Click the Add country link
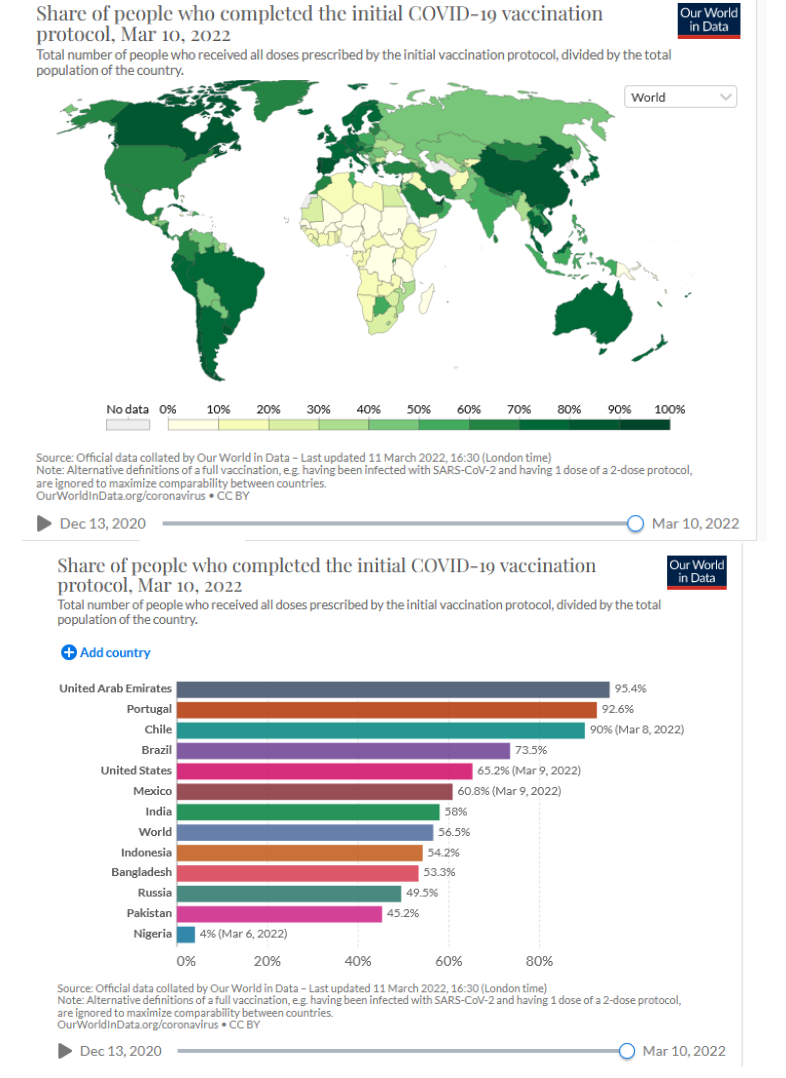Screen dimensions: 786x1078 pyautogui.click(x=115, y=653)
